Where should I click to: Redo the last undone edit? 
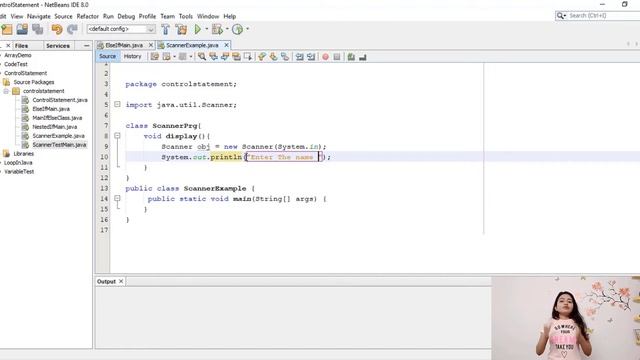(x=72, y=29)
